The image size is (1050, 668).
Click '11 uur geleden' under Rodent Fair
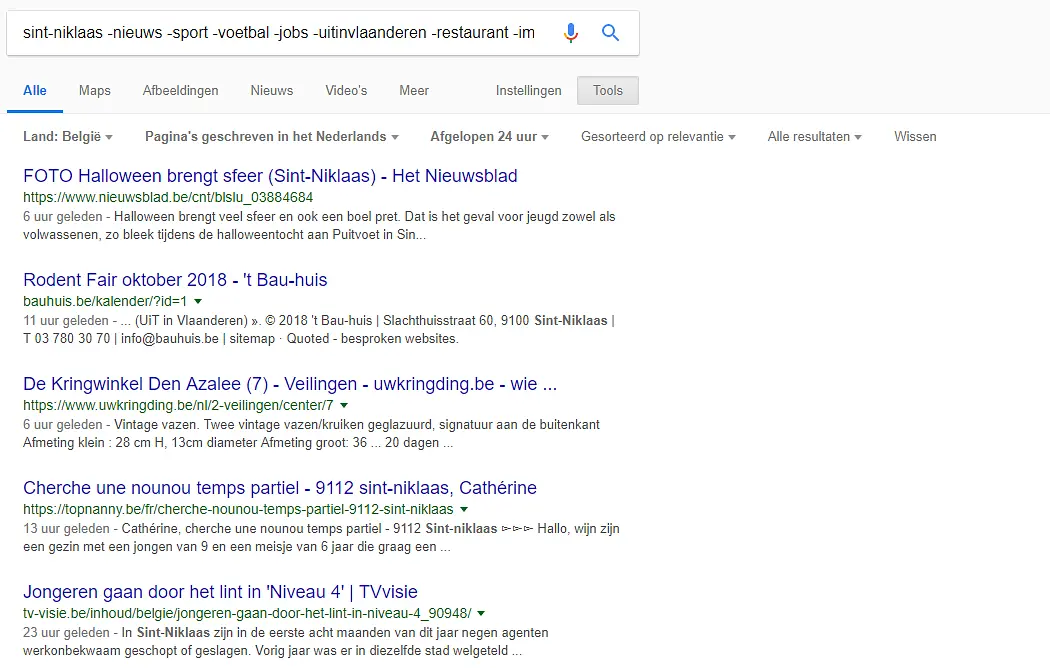66,321
